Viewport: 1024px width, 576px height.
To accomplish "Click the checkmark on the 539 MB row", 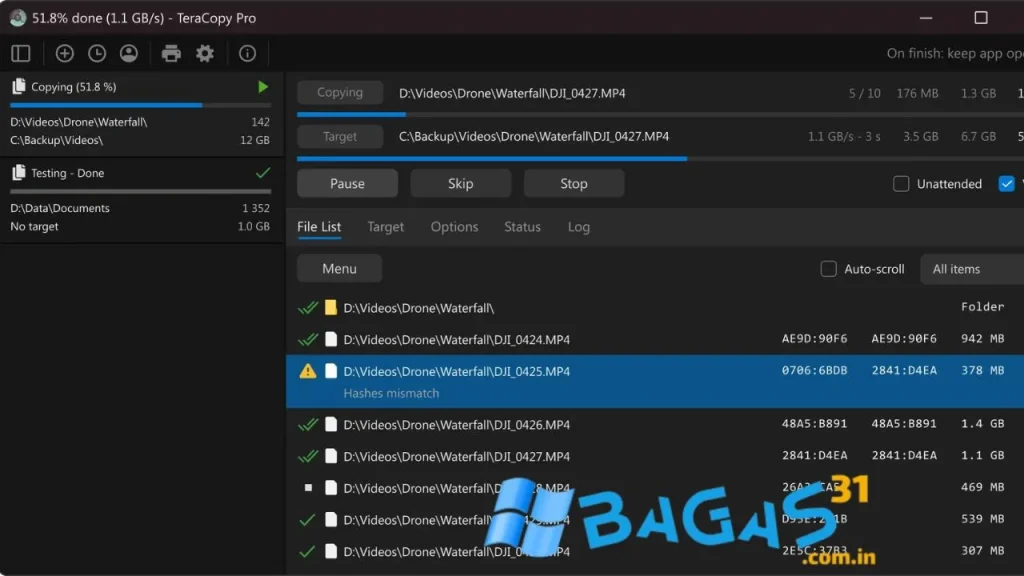I will point(307,520).
